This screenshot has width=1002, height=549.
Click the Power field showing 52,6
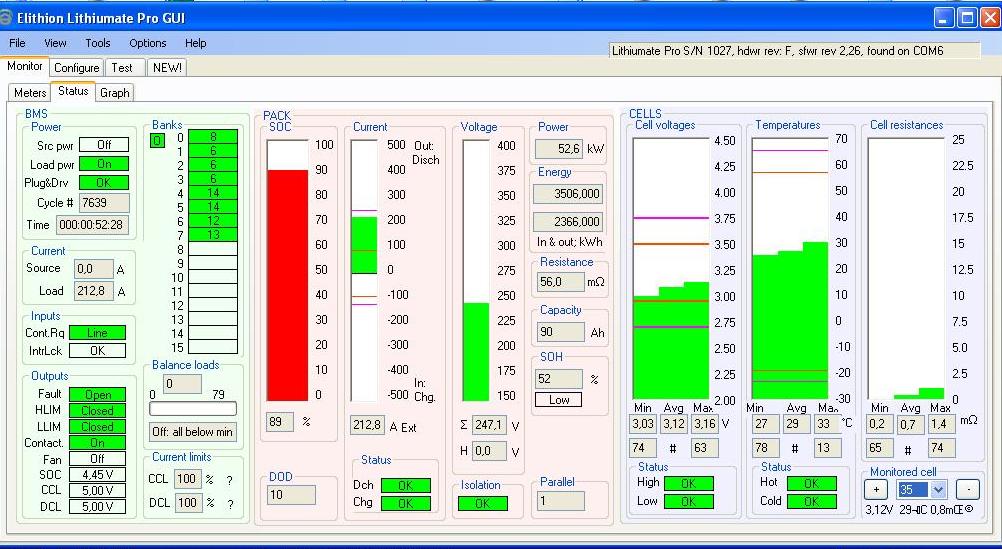tap(559, 149)
